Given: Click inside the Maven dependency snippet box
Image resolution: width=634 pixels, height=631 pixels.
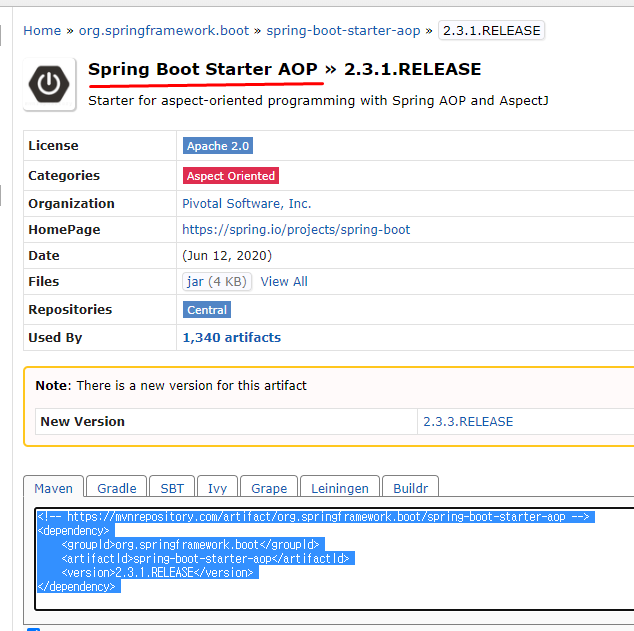Looking at the screenshot, I should (x=334, y=559).
